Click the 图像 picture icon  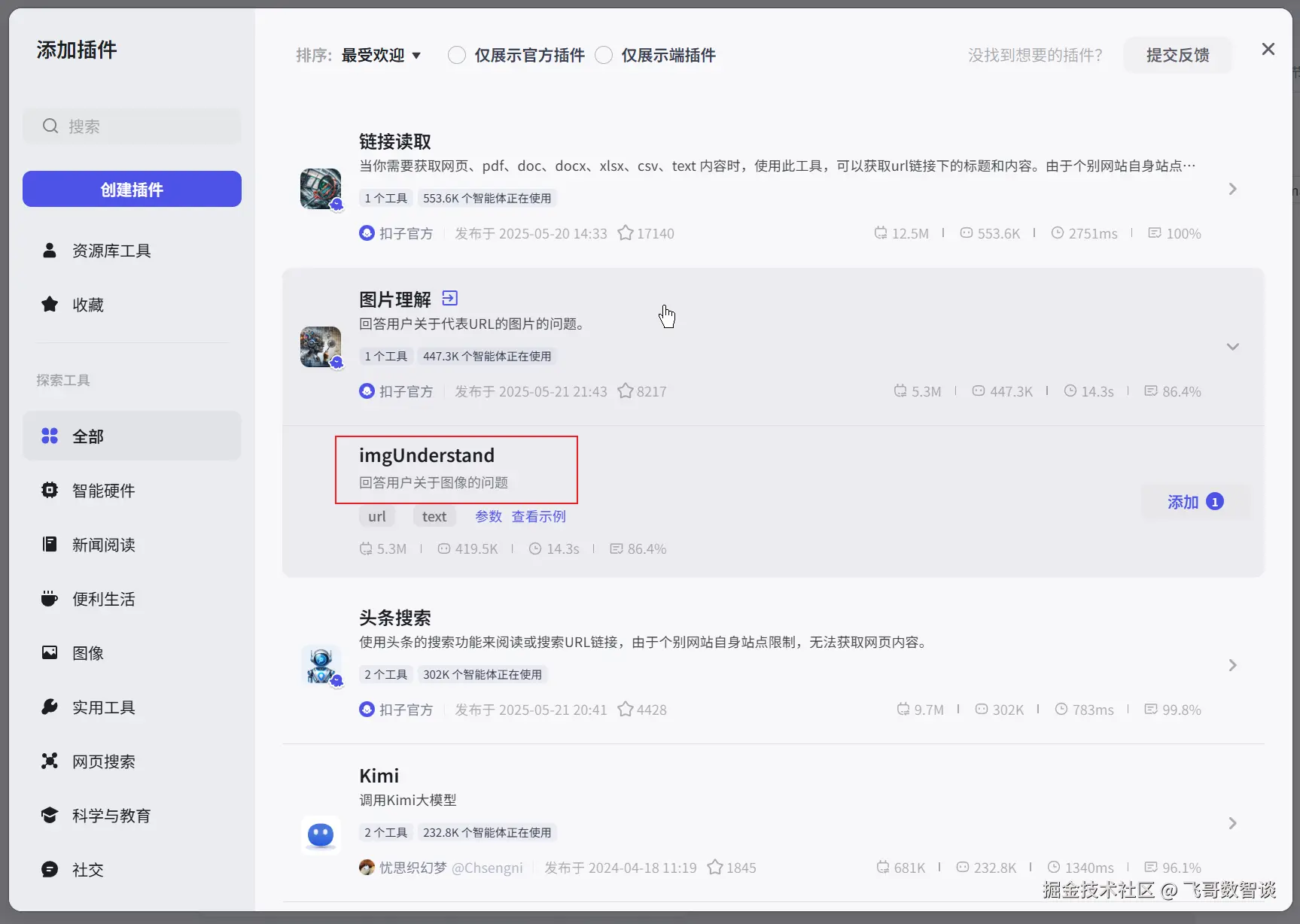click(x=50, y=652)
